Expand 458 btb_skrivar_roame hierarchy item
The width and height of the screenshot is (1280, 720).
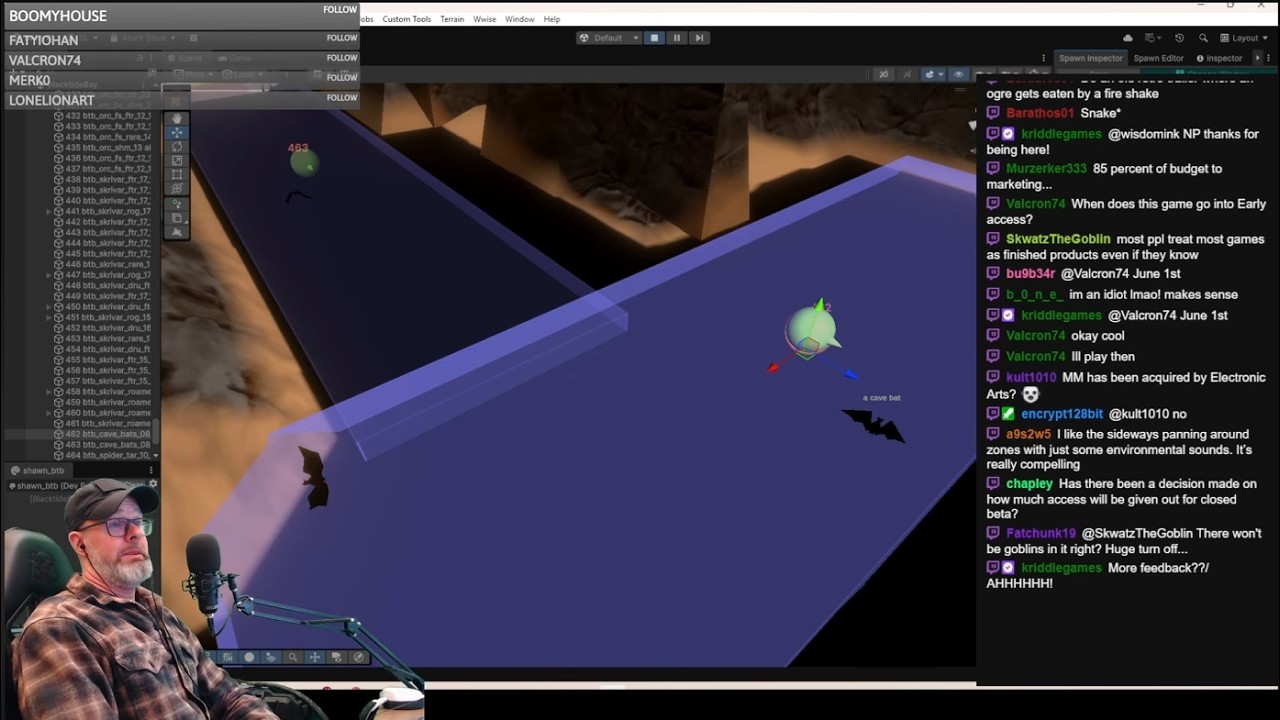coord(49,392)
